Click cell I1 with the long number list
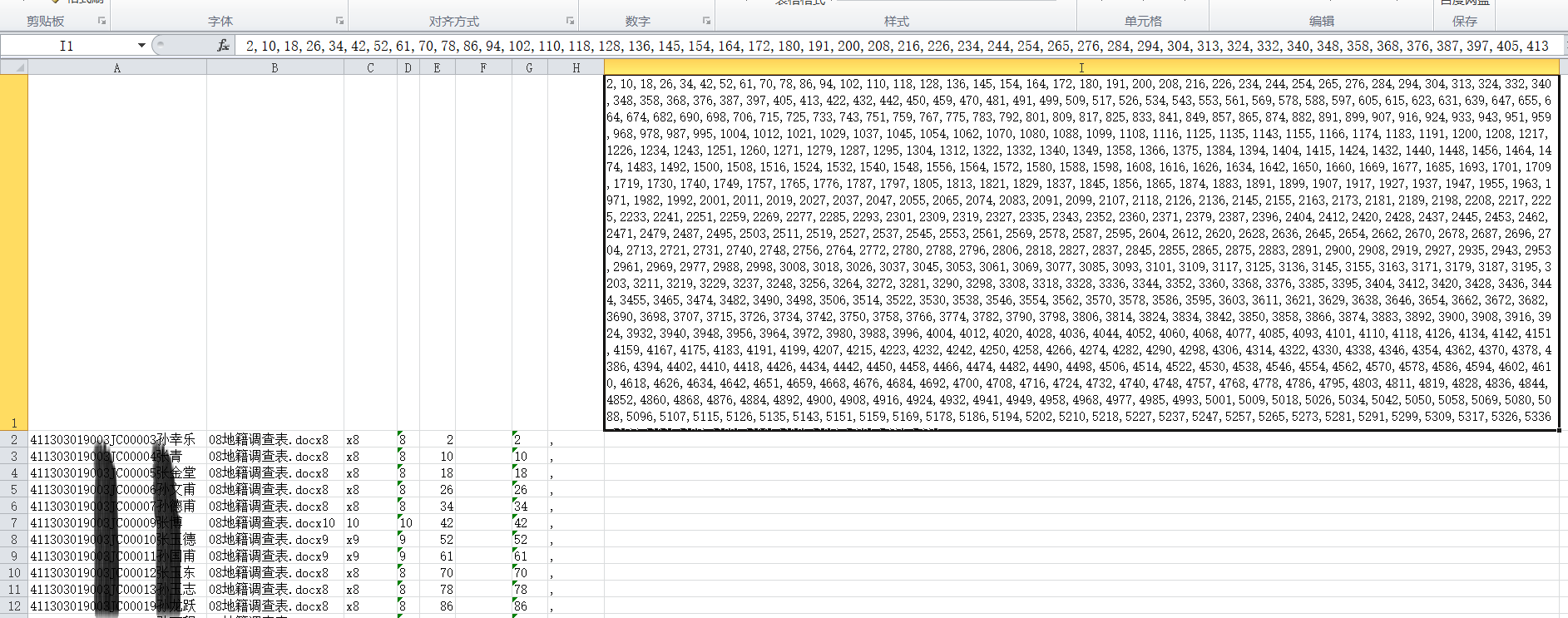Screen dimensions: 1568x618 point(1081,253)
